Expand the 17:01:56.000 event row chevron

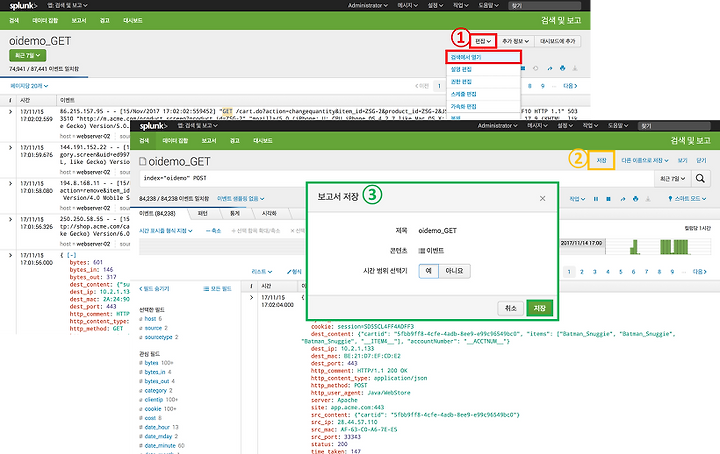[x=11, y=255]
